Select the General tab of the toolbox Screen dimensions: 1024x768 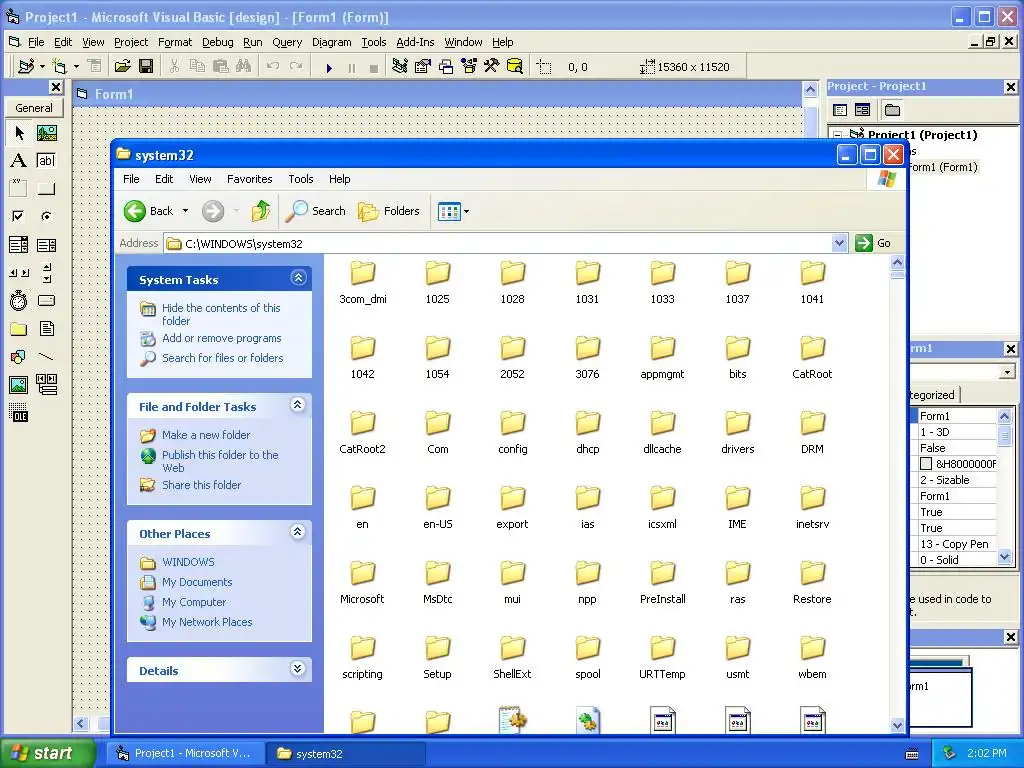point(34,108)
